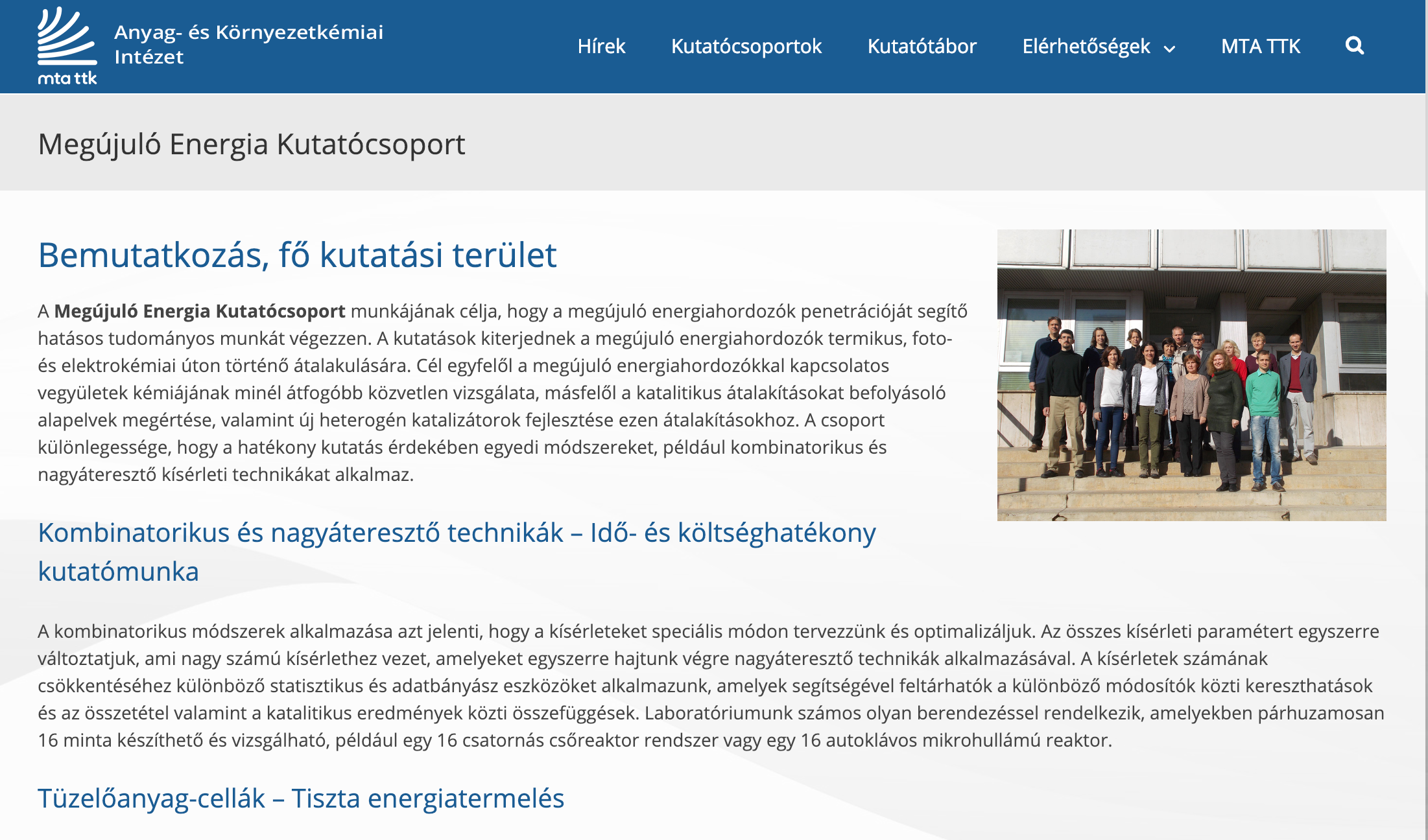This screenshot has width=1428, height=840.
Task: Click the Elérhetőségek menu label
Action: 1086,47
